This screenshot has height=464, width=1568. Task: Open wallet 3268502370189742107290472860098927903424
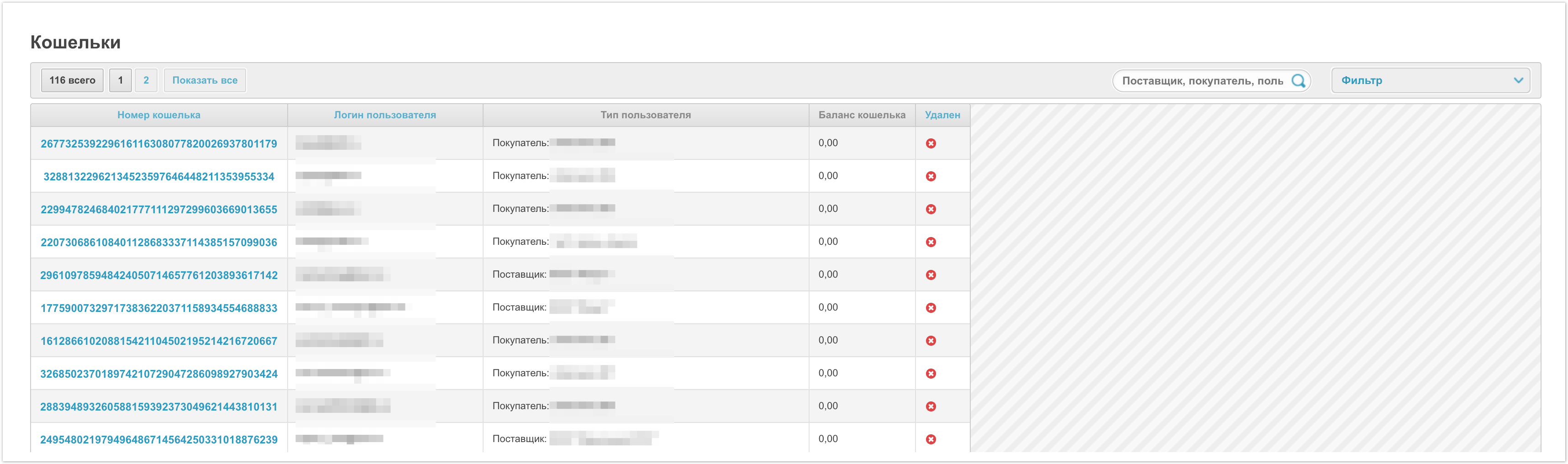click(x=159, y=374)
